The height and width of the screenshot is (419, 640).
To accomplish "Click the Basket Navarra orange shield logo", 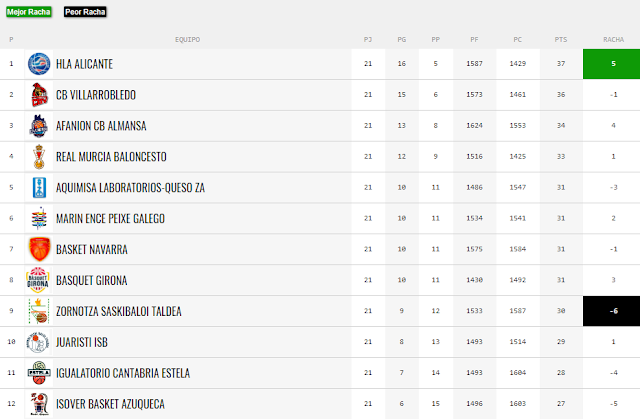I will tap(39, 249).
